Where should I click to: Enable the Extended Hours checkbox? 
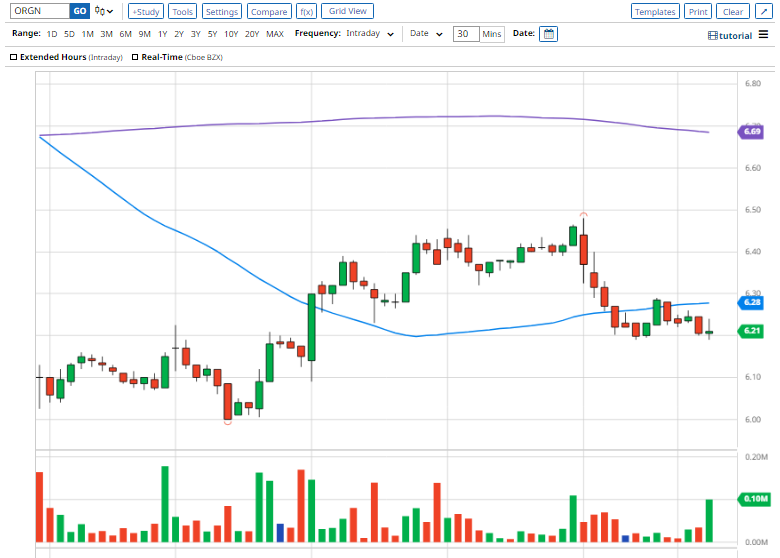(13, 57)
